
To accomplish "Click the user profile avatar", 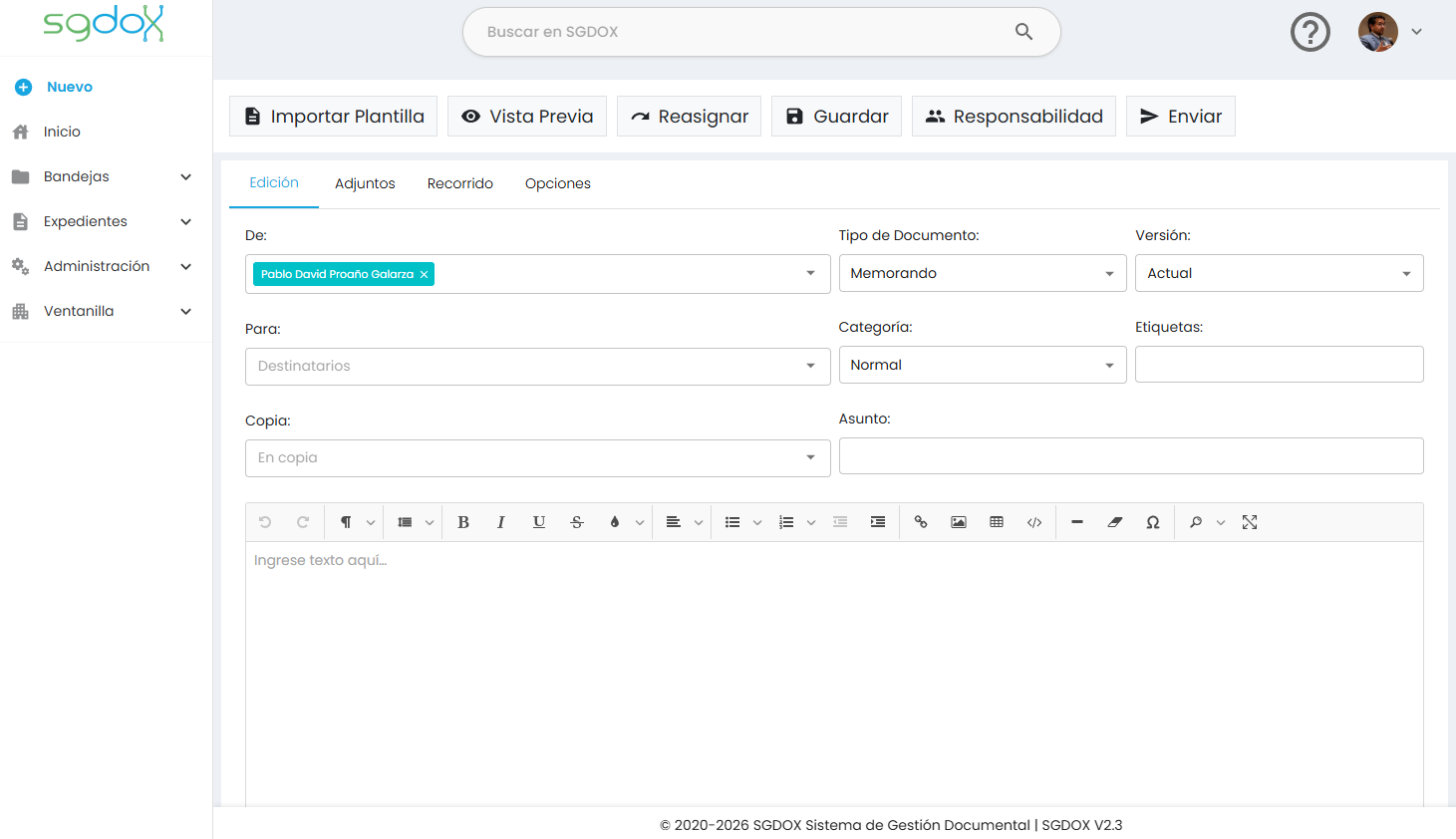I will click(1378, 32).
